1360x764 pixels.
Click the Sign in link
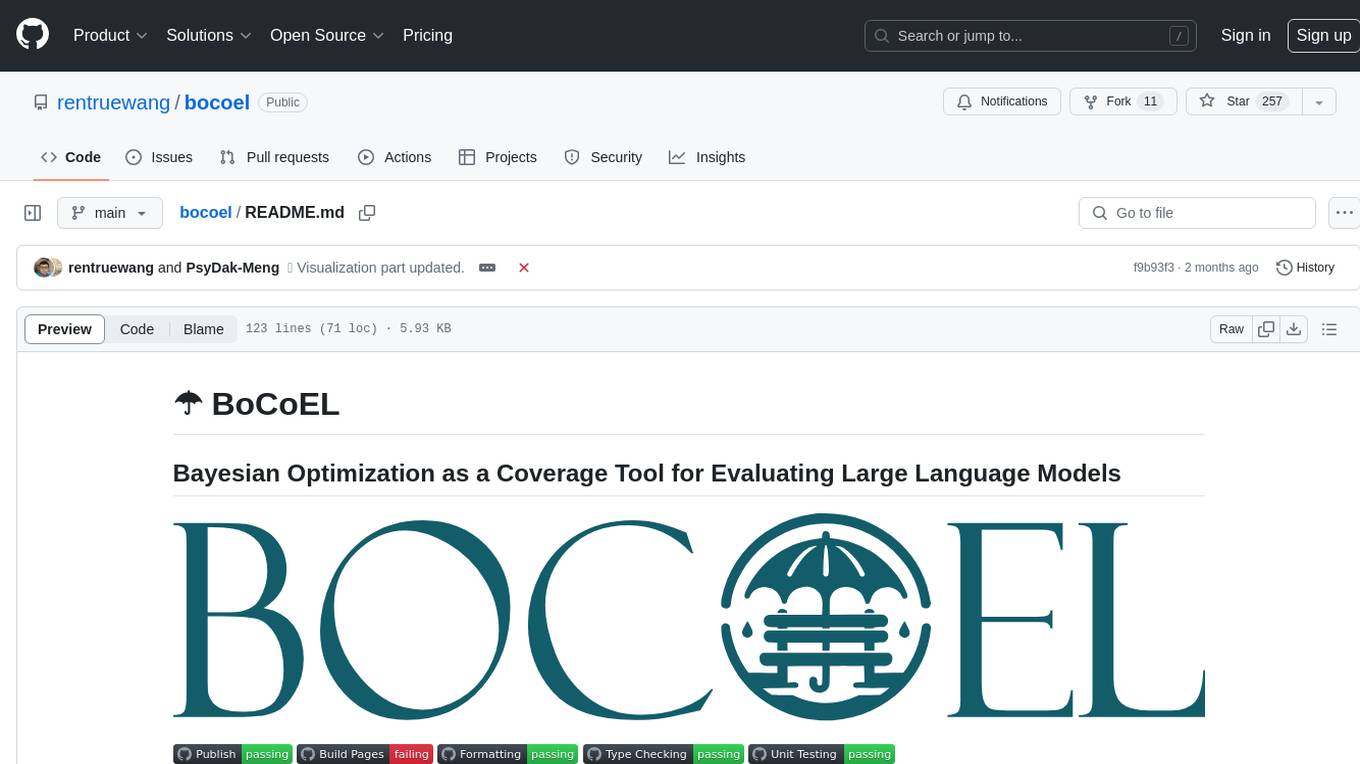[1245, 35]
